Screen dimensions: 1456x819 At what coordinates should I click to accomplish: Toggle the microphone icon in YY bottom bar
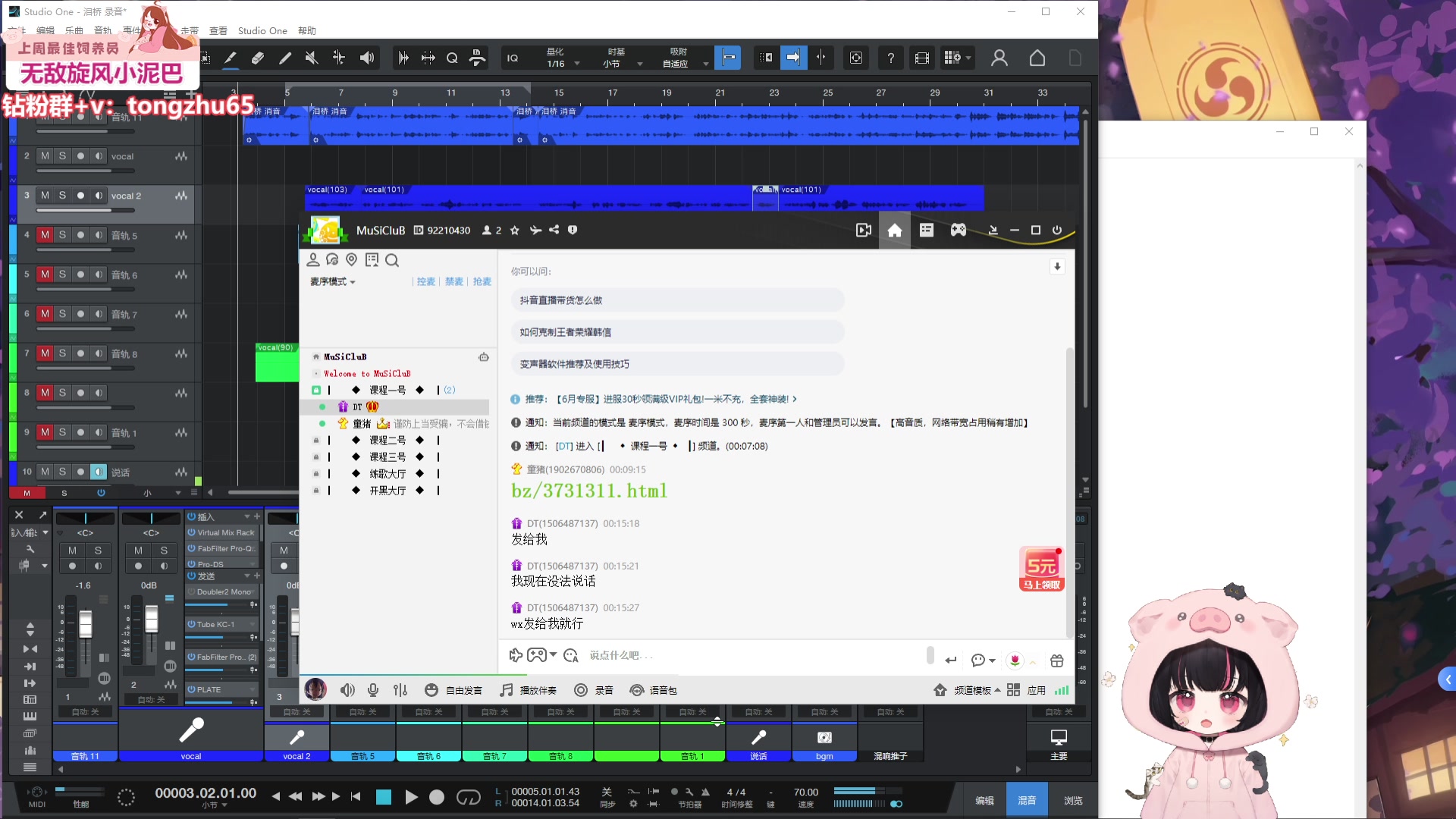[x=373, y=690]
